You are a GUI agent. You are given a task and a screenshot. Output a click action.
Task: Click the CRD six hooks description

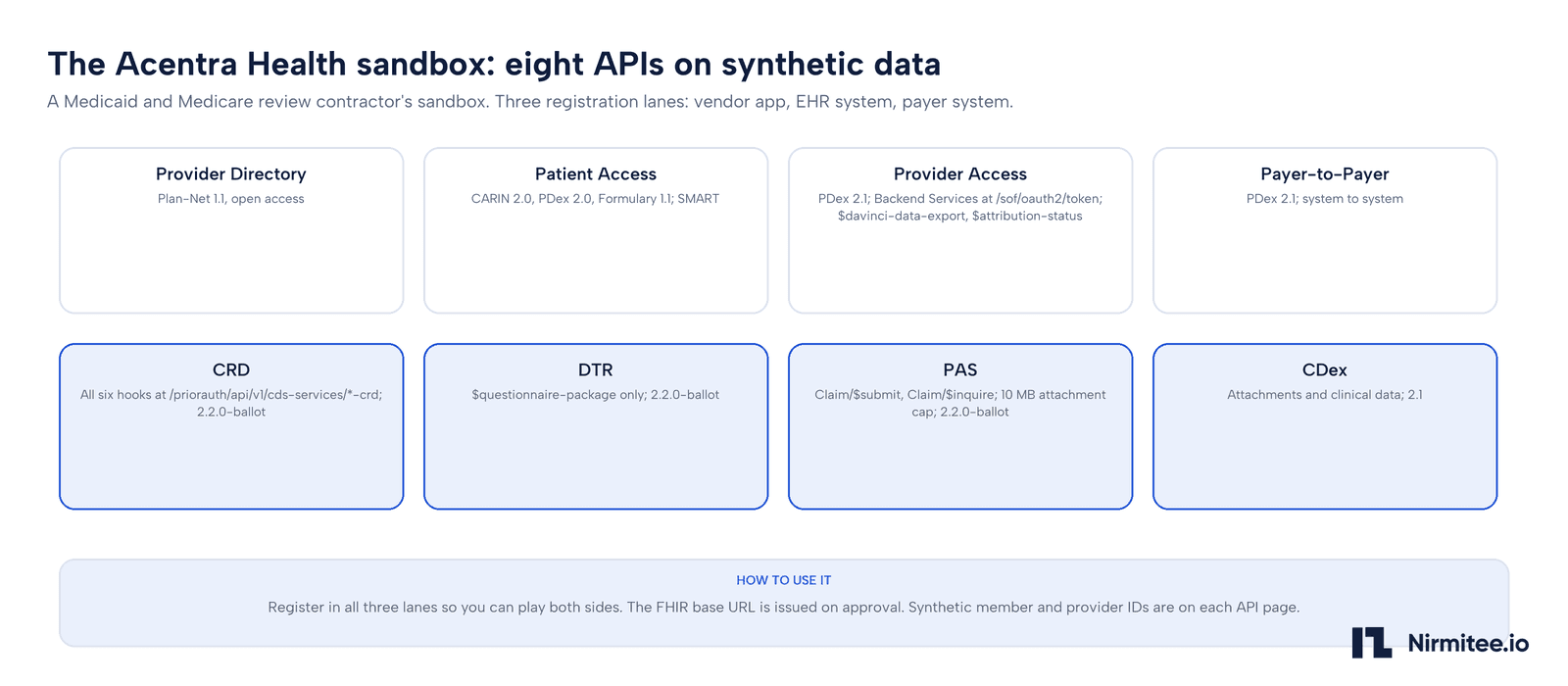click(231, 403)
